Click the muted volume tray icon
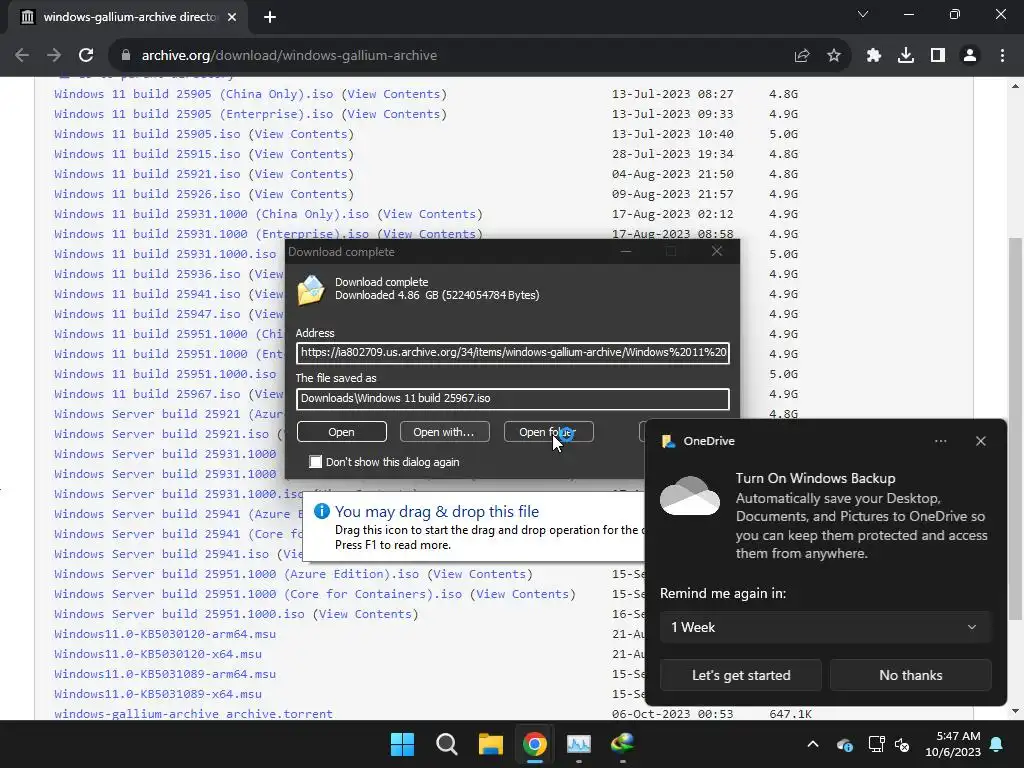 902,744
